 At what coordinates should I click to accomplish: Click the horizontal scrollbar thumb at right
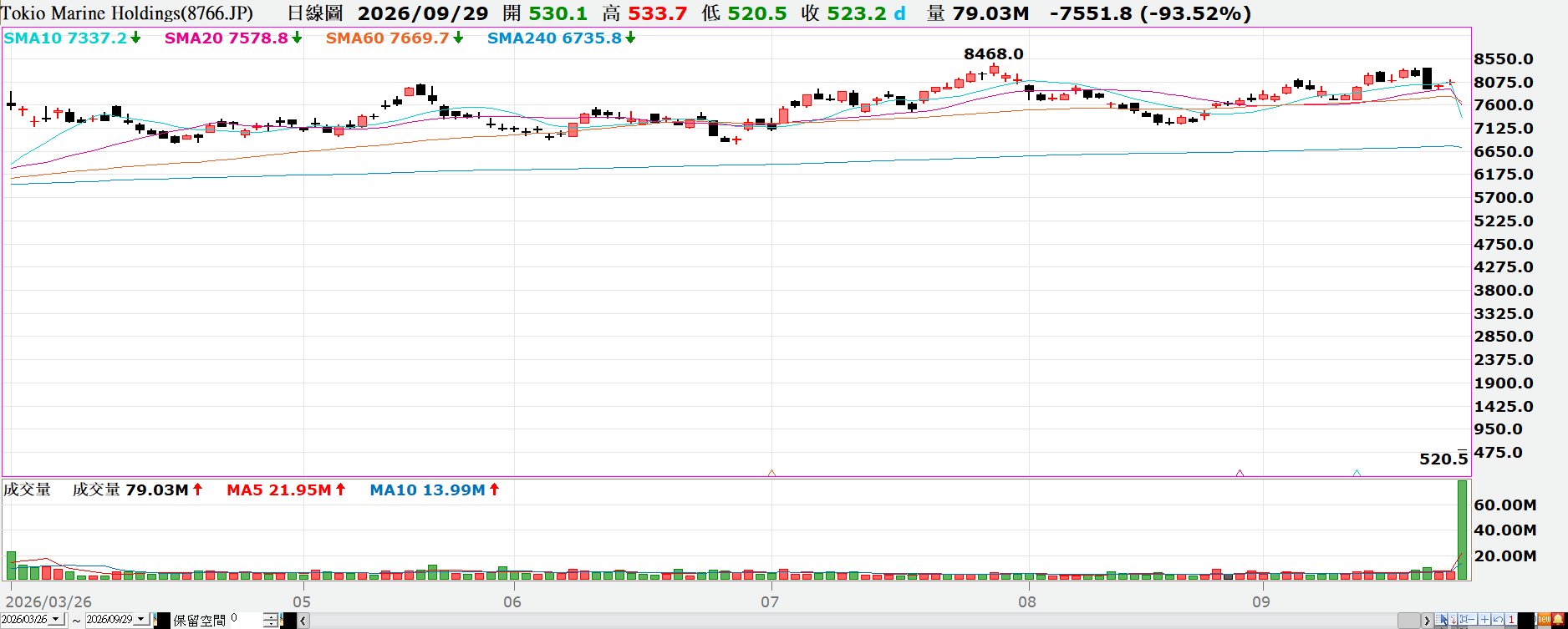click(x=1409, y=621)
